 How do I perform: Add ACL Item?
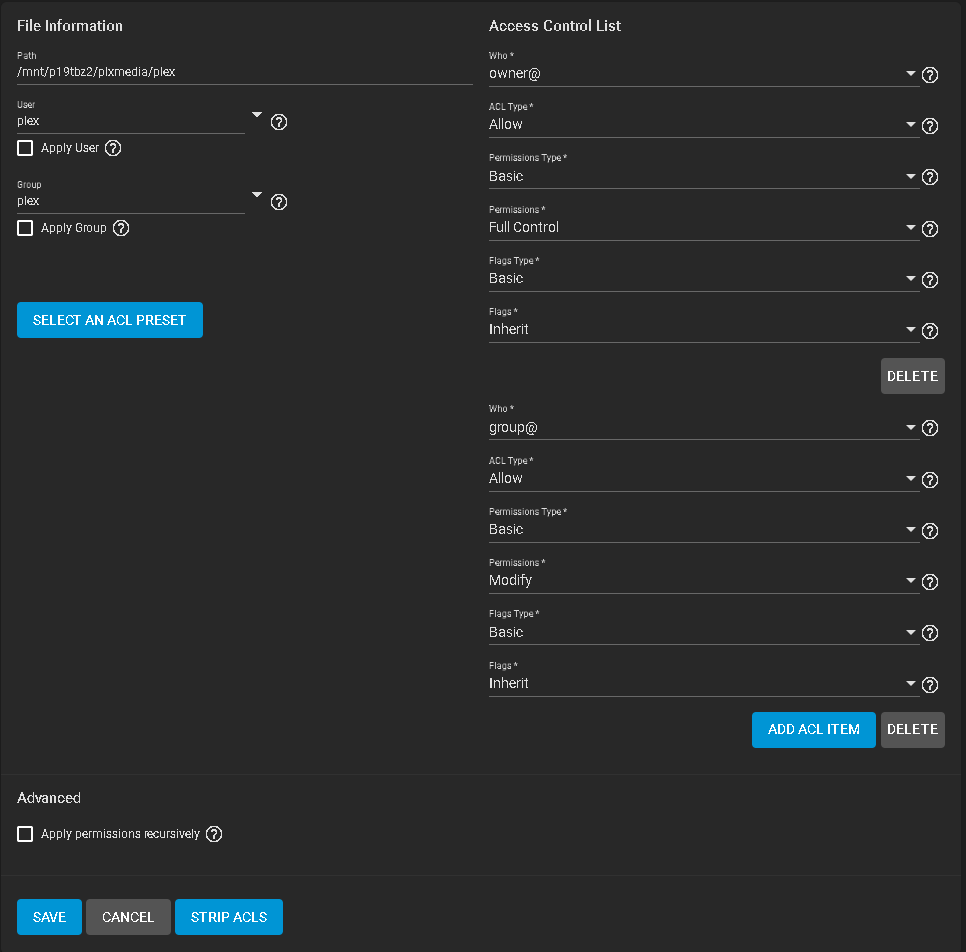[813, 730]
